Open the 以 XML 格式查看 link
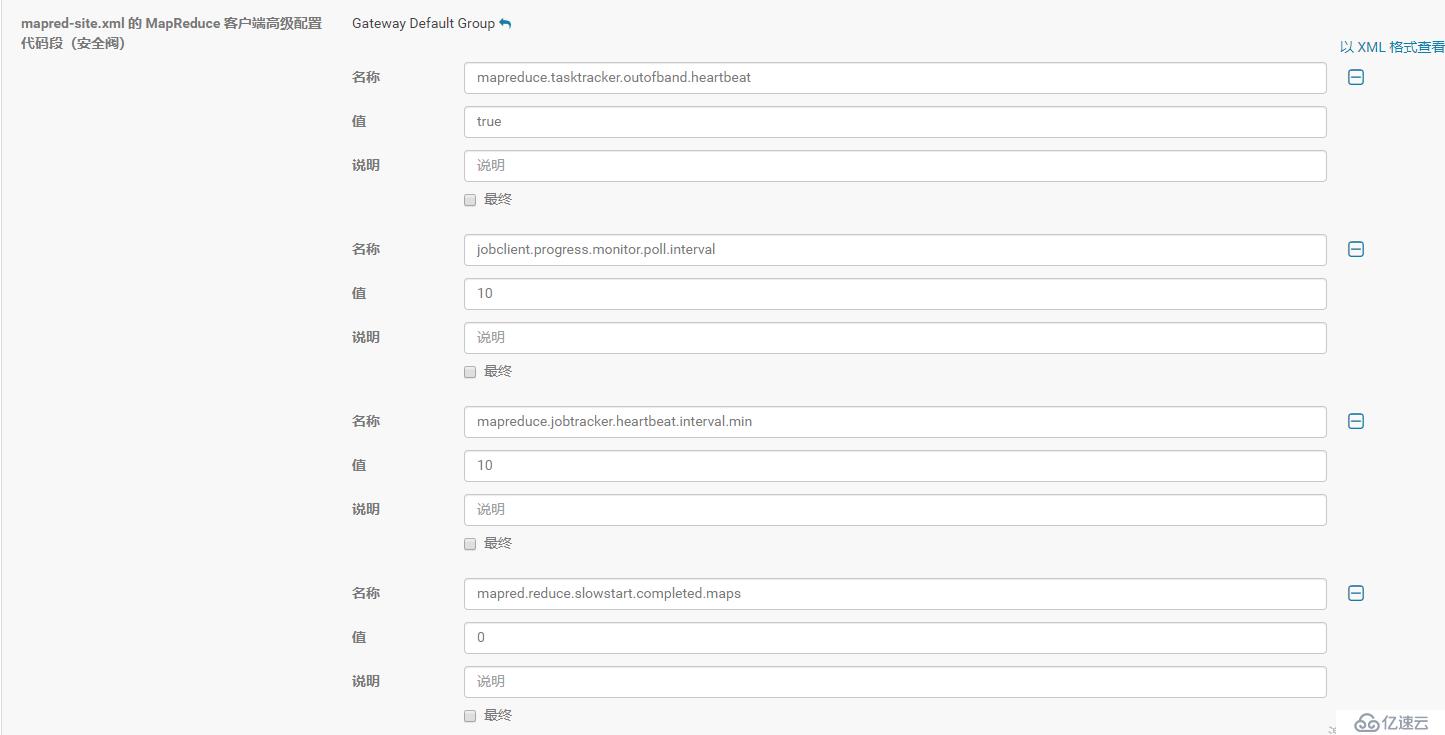 tap(1392, 47)
